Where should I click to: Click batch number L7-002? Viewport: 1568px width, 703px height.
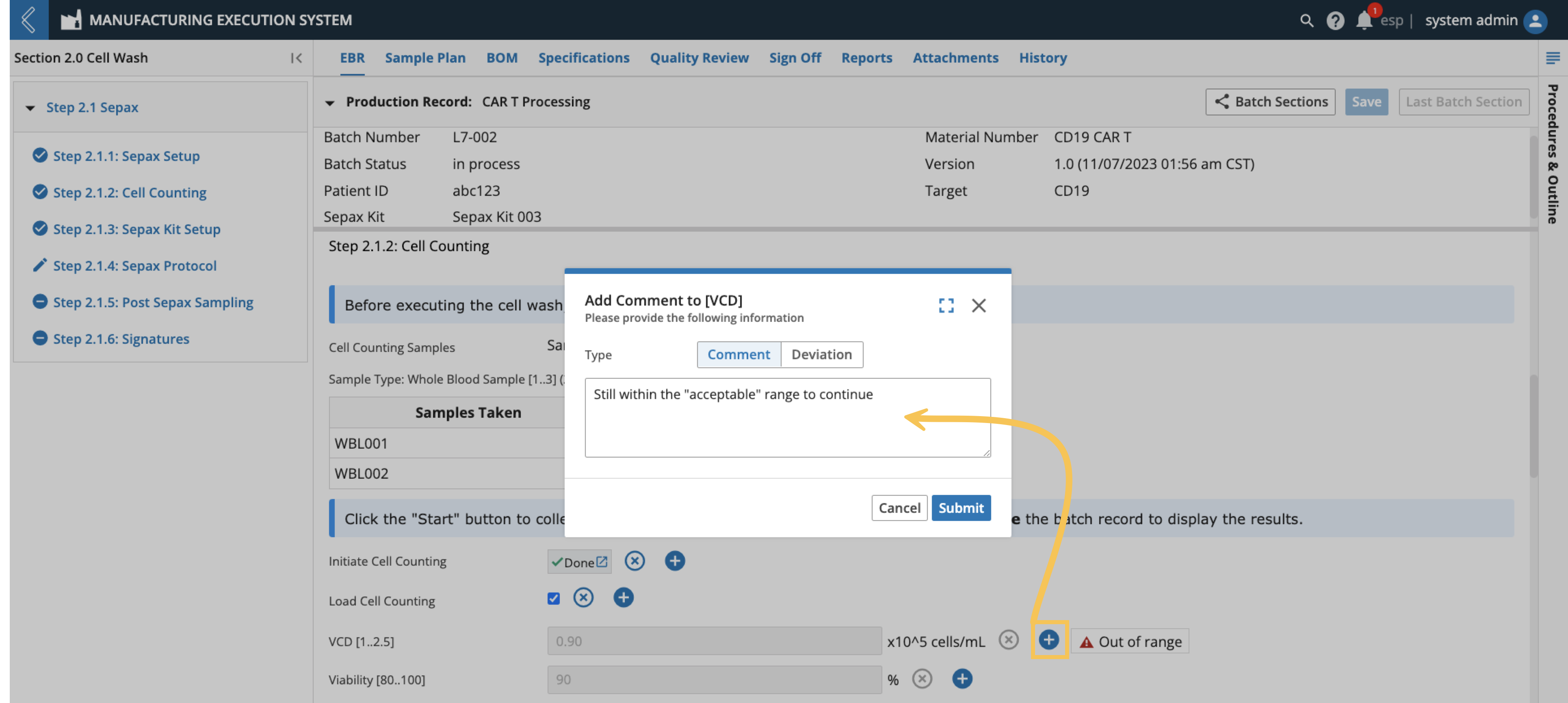pyautogui.click(x=474, y=137)
